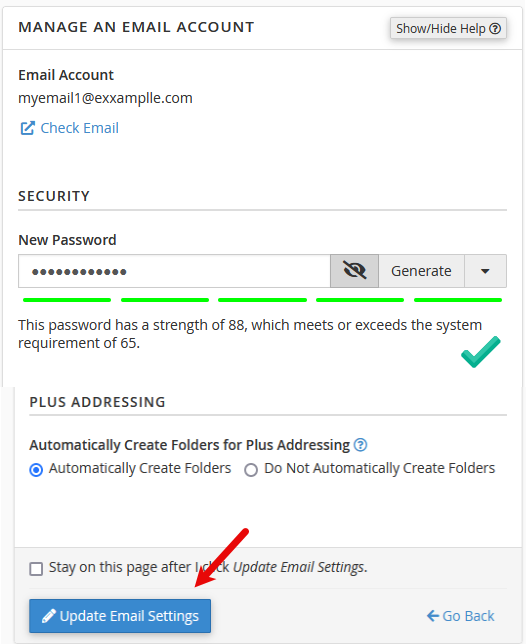Click into the New Password field
Viewport: 526px width, 644px height.
click(x=174, y=271)
